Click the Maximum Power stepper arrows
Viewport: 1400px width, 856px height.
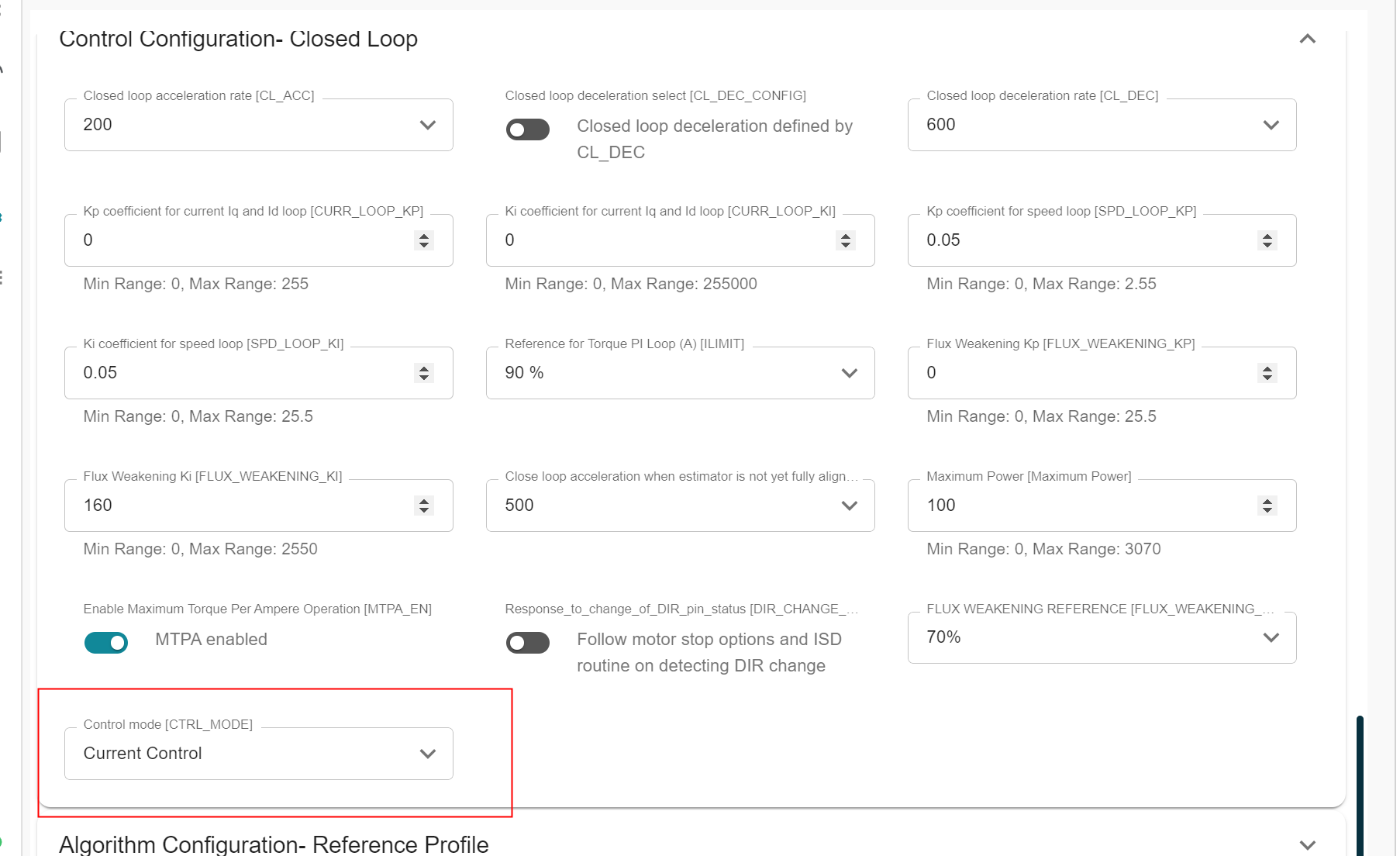point(1267,506)
